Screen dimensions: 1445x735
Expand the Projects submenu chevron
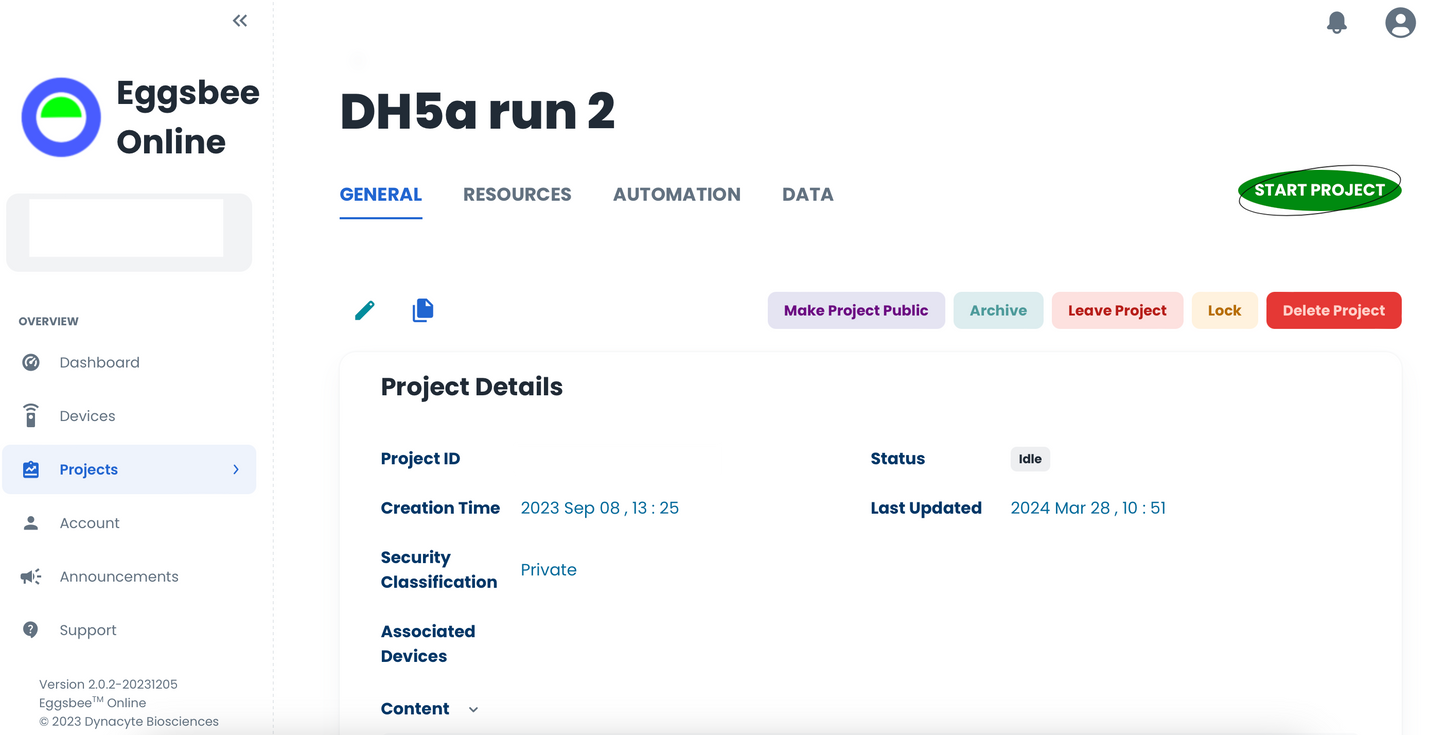click(x=236, y=470)
